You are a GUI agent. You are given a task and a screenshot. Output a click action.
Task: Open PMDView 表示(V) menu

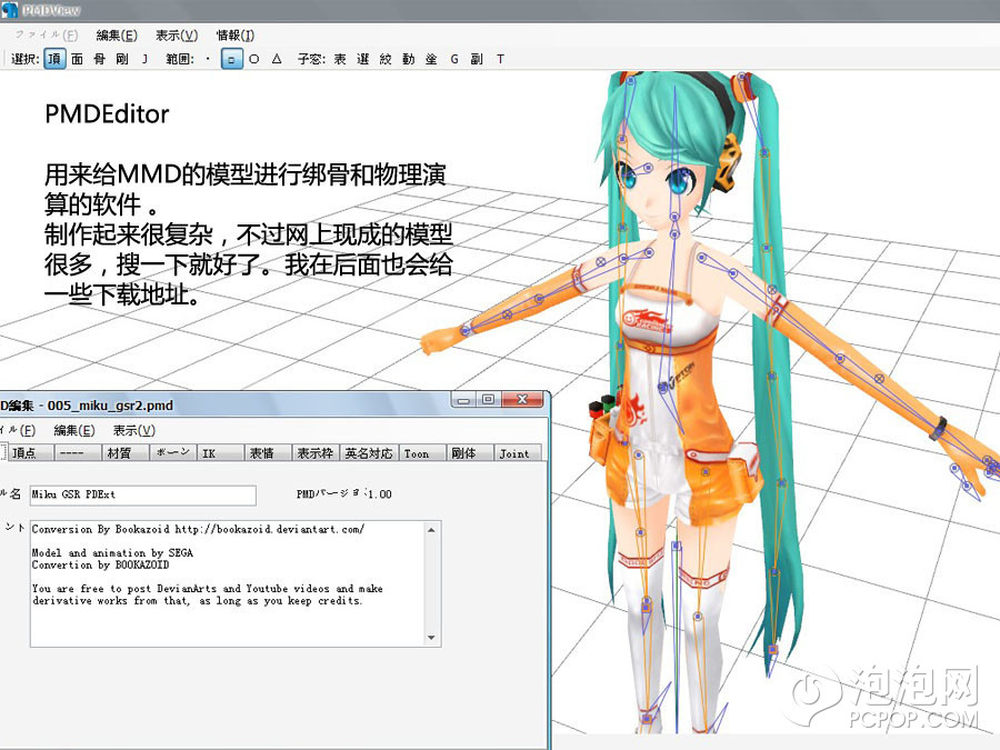177,35
